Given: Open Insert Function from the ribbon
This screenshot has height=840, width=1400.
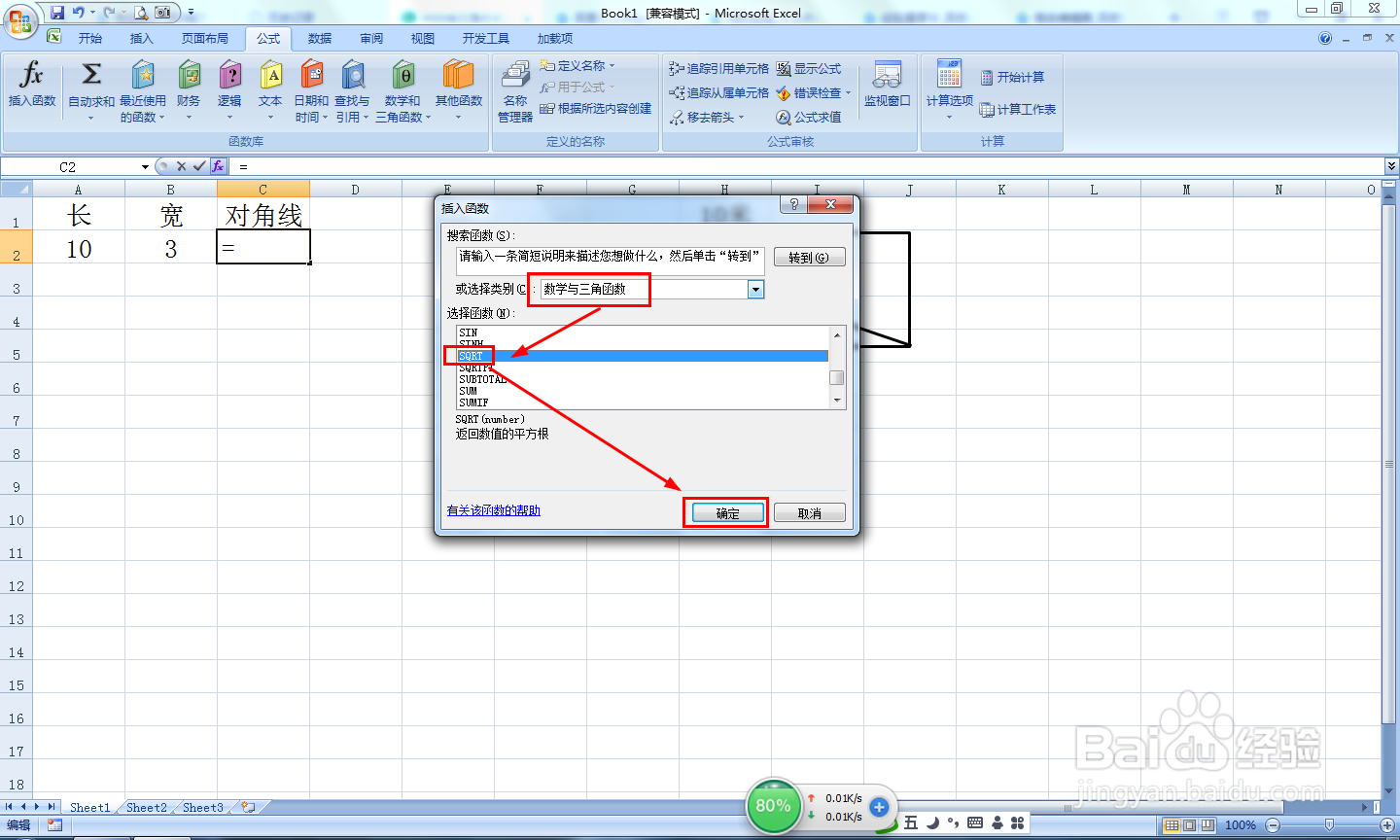Looking at the screenshot, I should tap(32, 83).
